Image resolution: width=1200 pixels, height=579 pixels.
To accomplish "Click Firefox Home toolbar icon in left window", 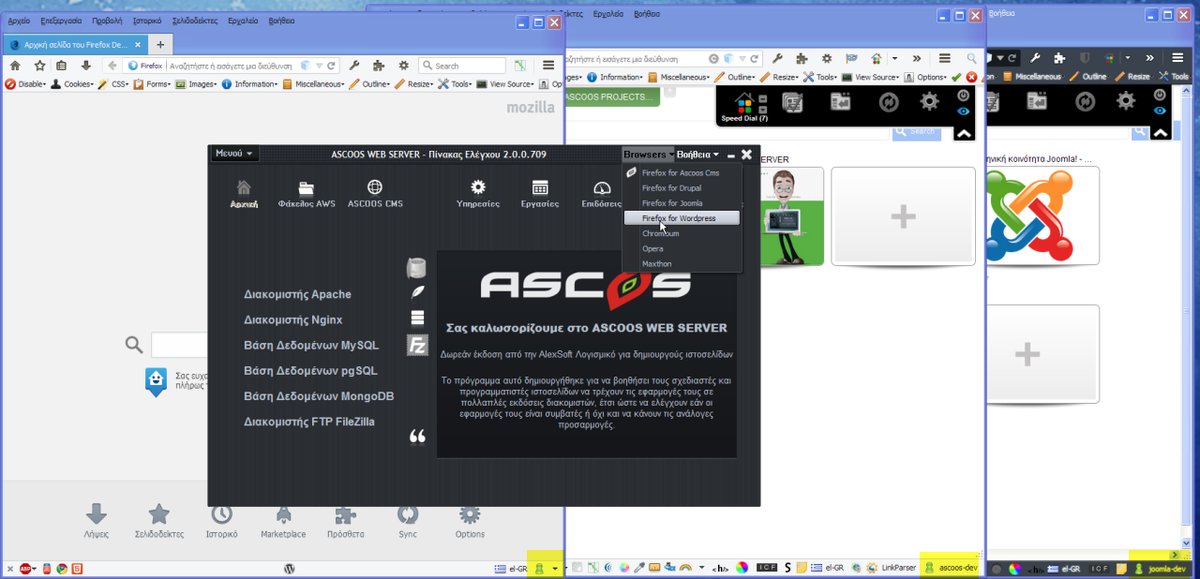I will click(x=15, y=65).
